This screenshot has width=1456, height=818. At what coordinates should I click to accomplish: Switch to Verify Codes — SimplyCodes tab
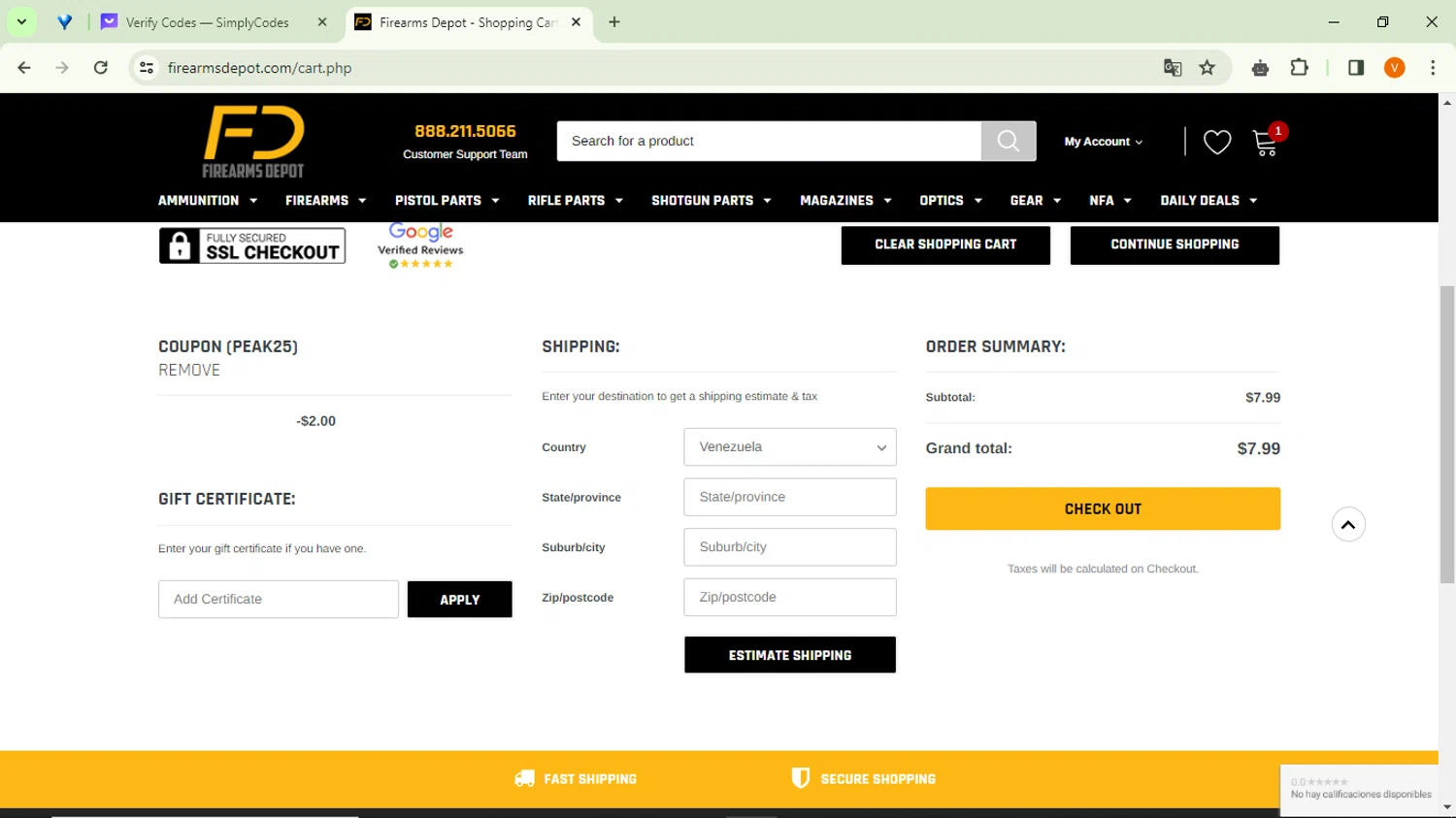207,22
